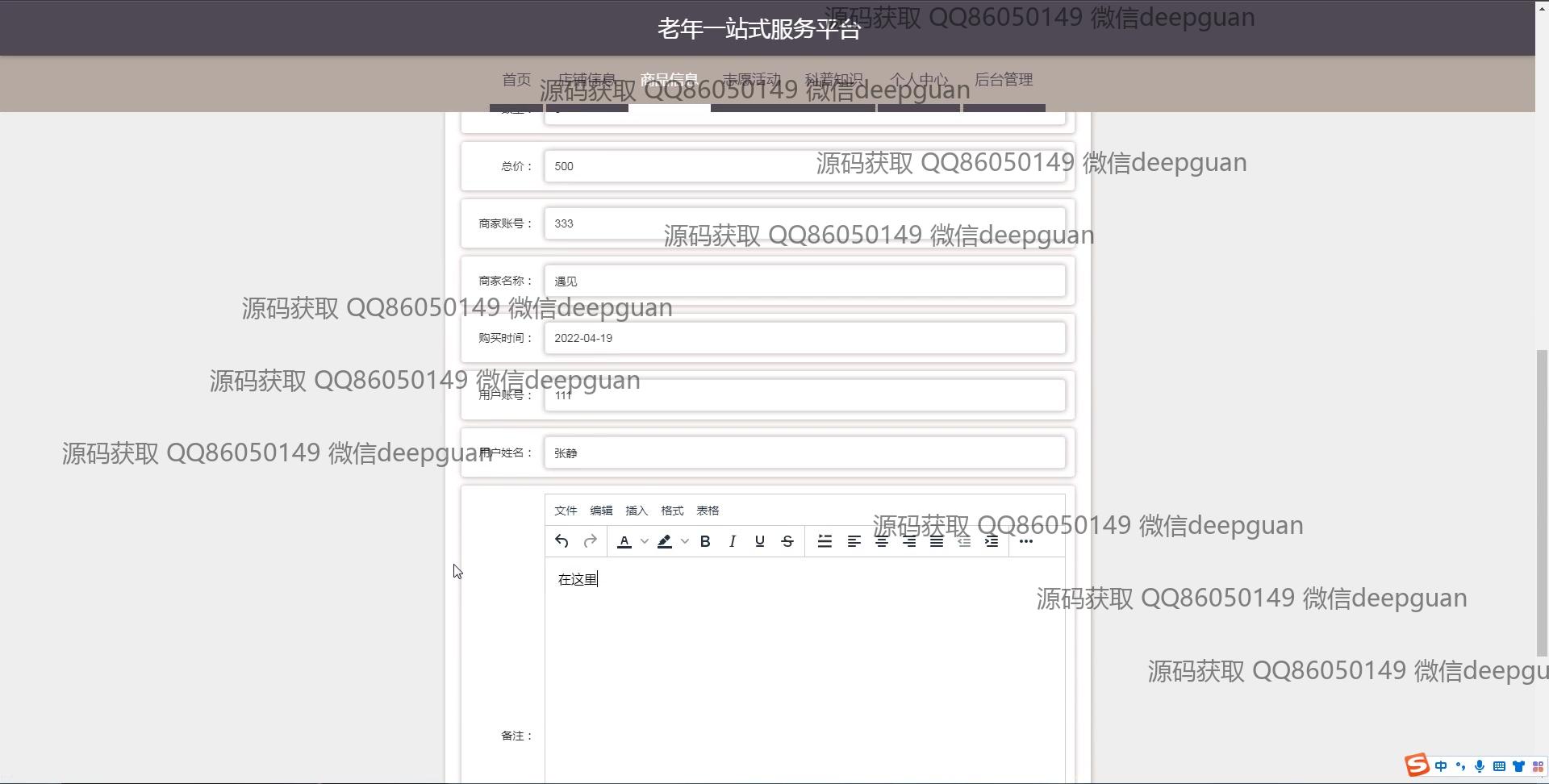The image size is (1549, 784).
Task: Expand the highlight color dropdown arrow
Action: [x=685, y=541]
